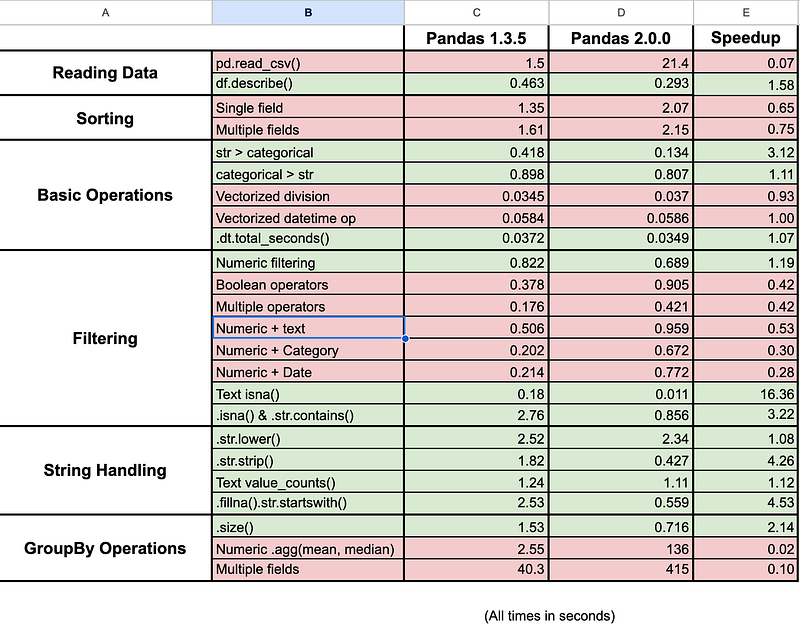The image size is (800, 627).
Task: Click column C header
Action: point(476,12)
